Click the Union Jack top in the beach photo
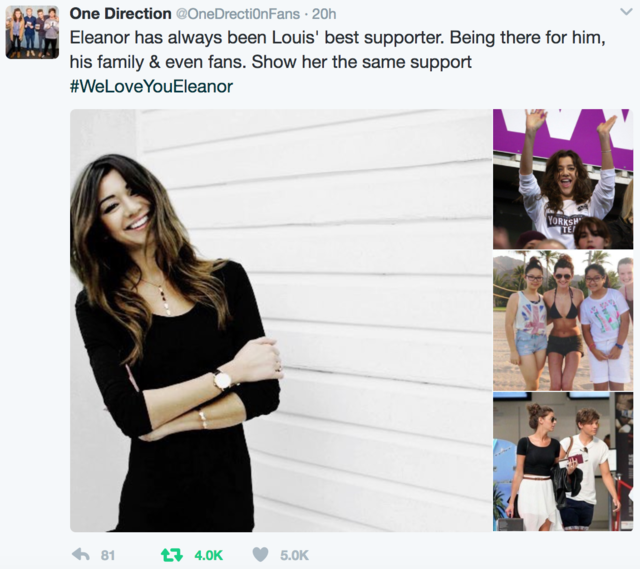640x569 pixels. pyautogui.click(x=530, y=311)
